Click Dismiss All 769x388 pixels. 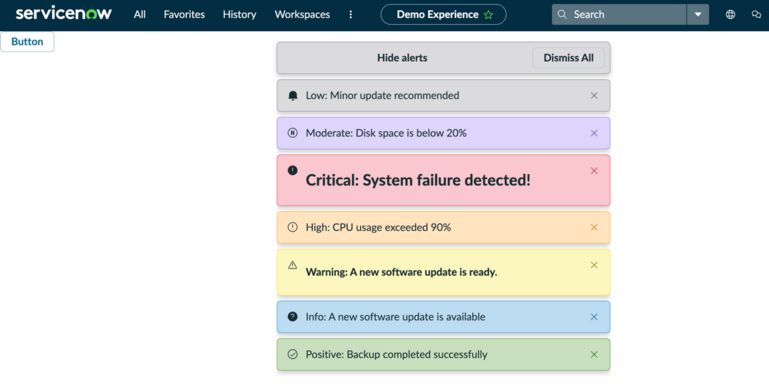[x=568, y=58]
